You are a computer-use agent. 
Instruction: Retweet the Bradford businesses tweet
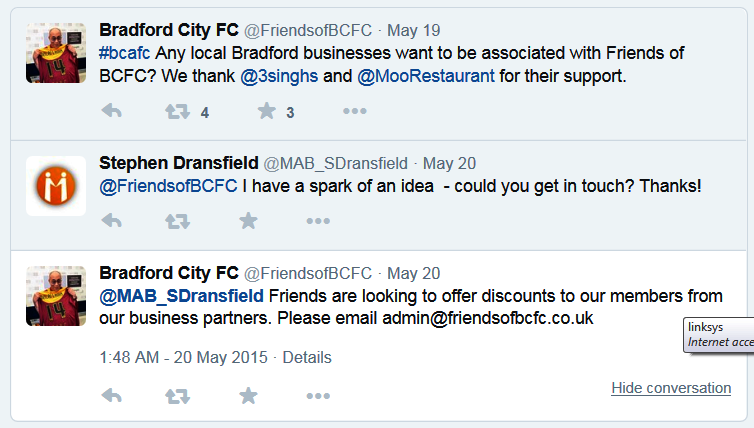point(177,112)
